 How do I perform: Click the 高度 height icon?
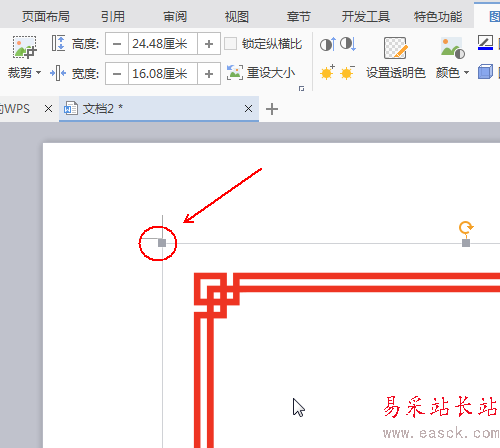point(58,43)
